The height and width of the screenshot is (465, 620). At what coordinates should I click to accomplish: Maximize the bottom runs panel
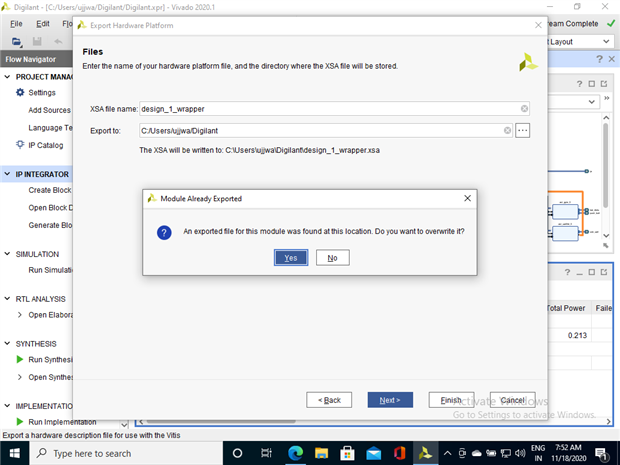592,272
